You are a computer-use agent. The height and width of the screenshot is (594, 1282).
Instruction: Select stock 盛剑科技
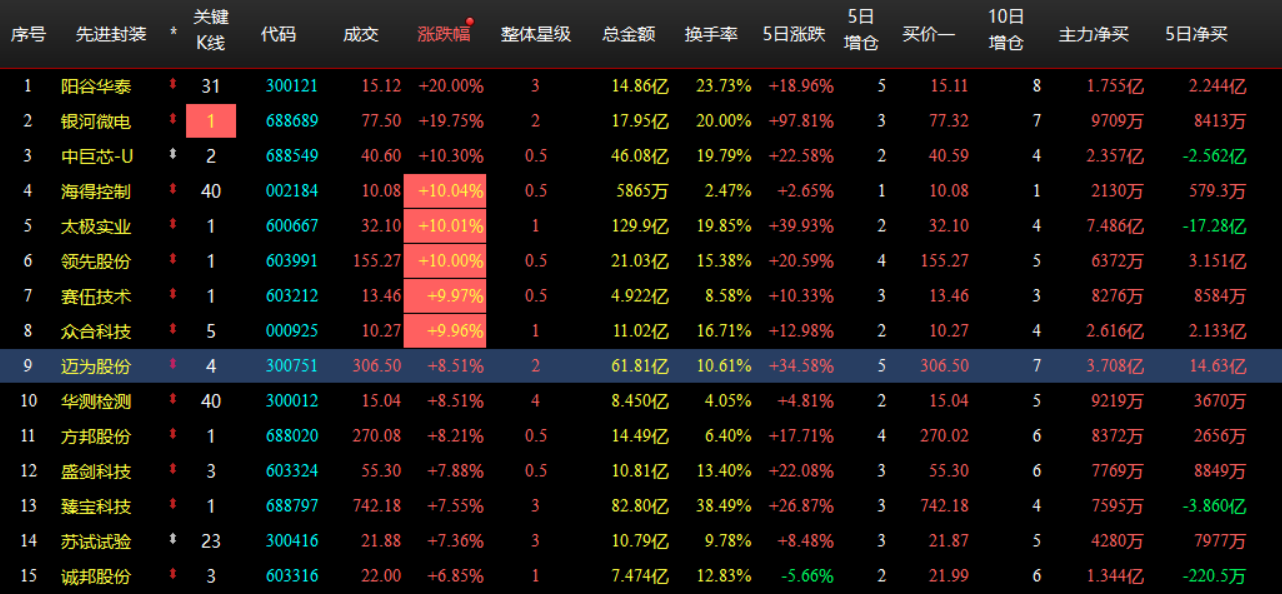coord(96,472)
